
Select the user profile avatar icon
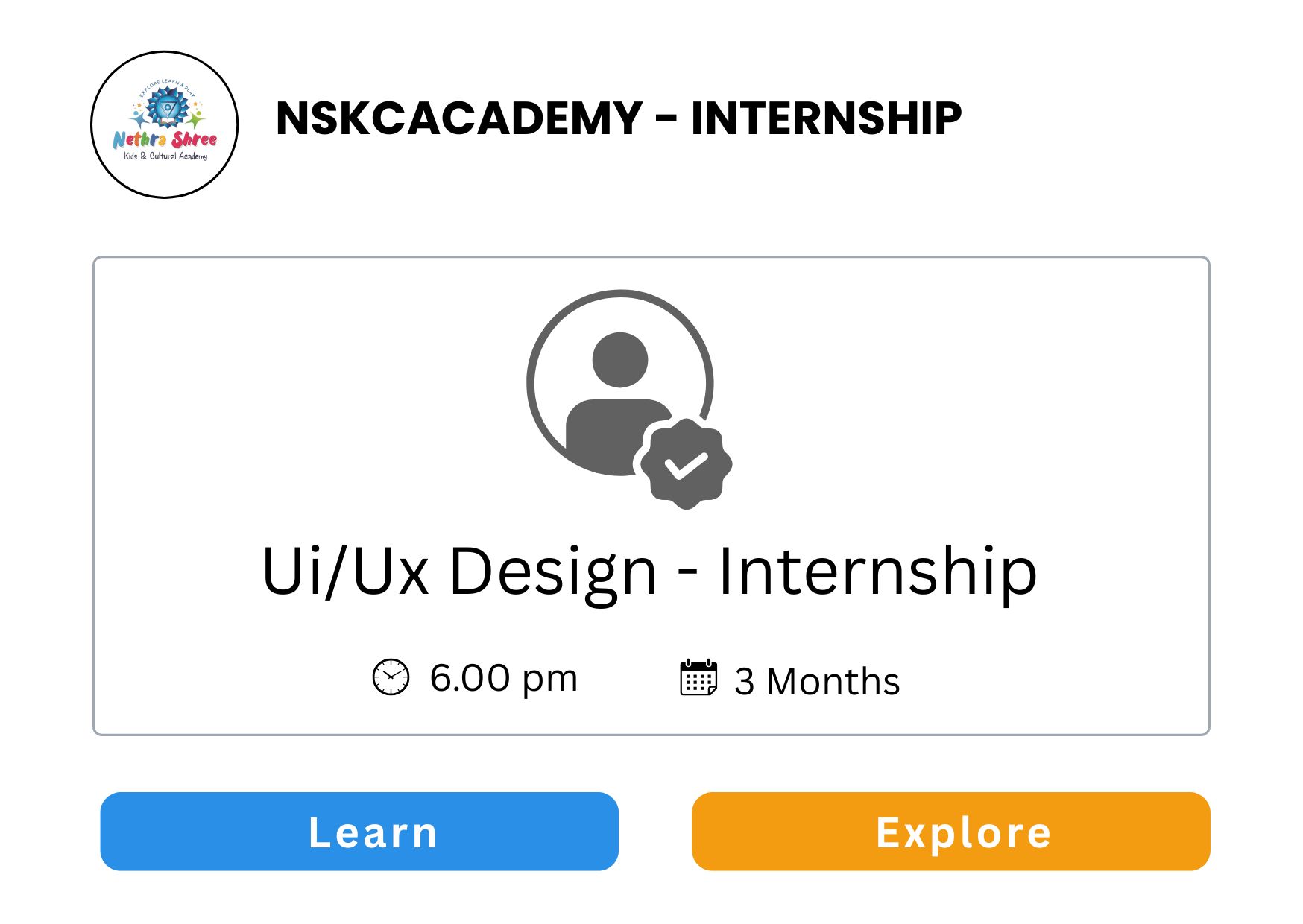click(620, 383)
